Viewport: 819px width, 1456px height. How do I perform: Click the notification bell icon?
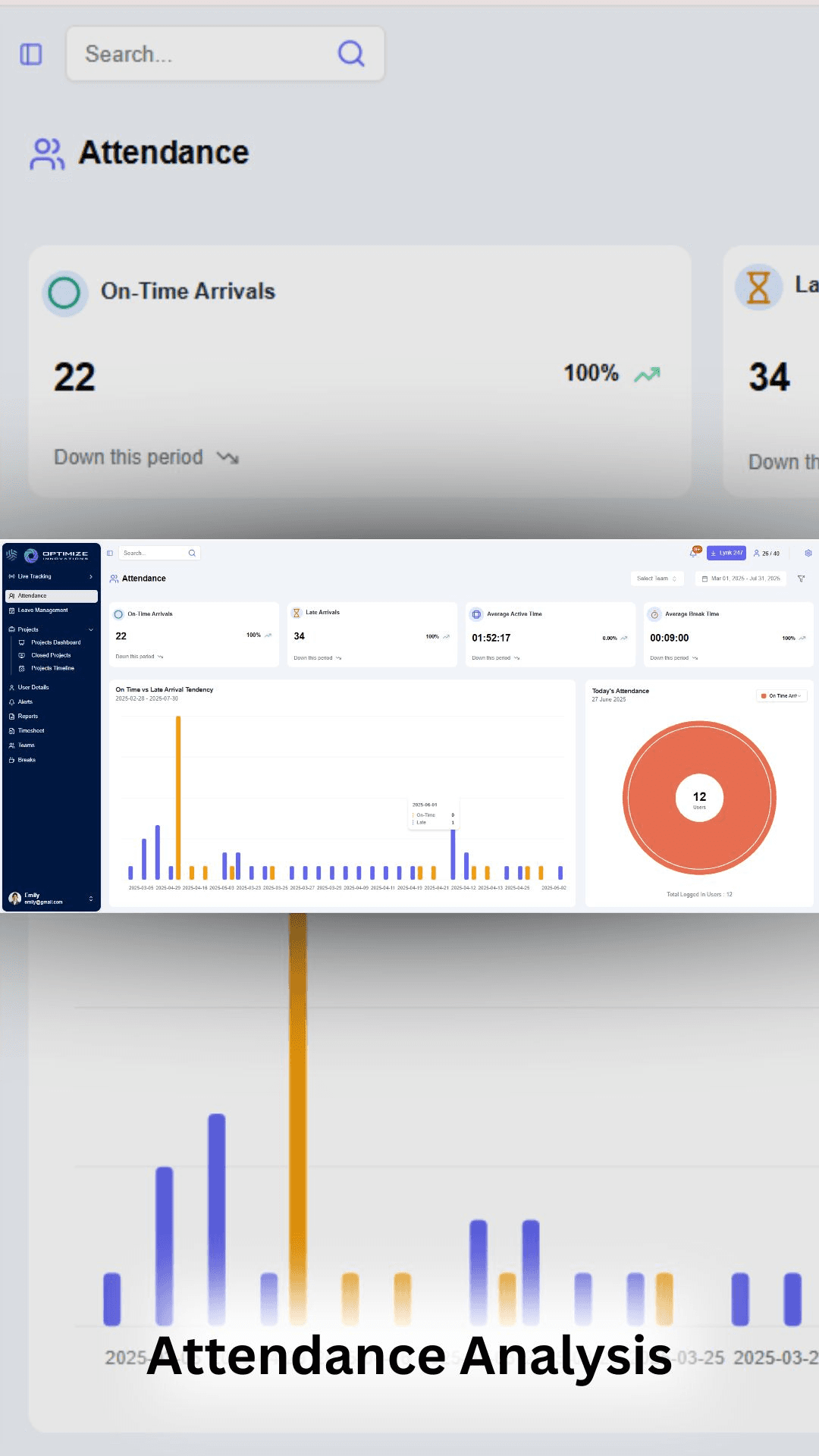point(693,553)
